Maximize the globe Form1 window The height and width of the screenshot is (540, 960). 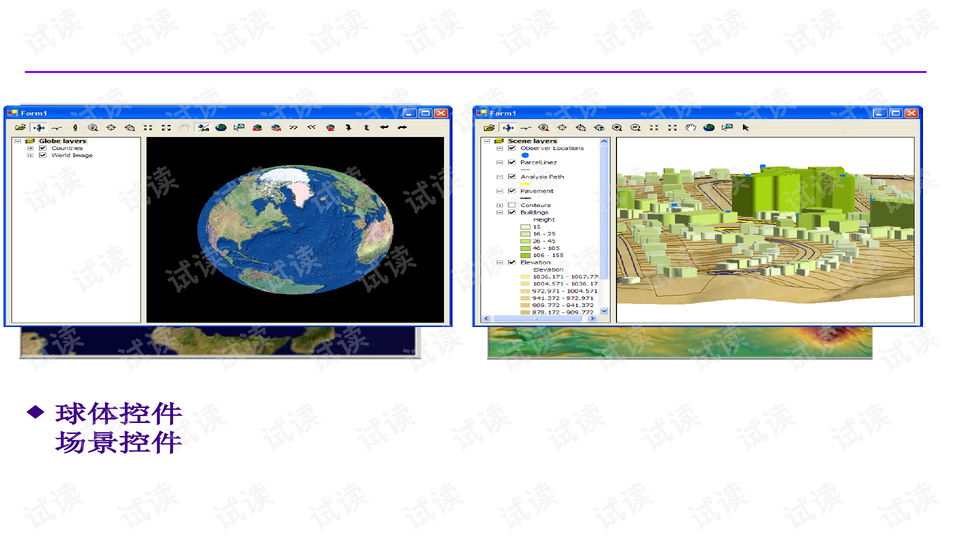[425, 113]
